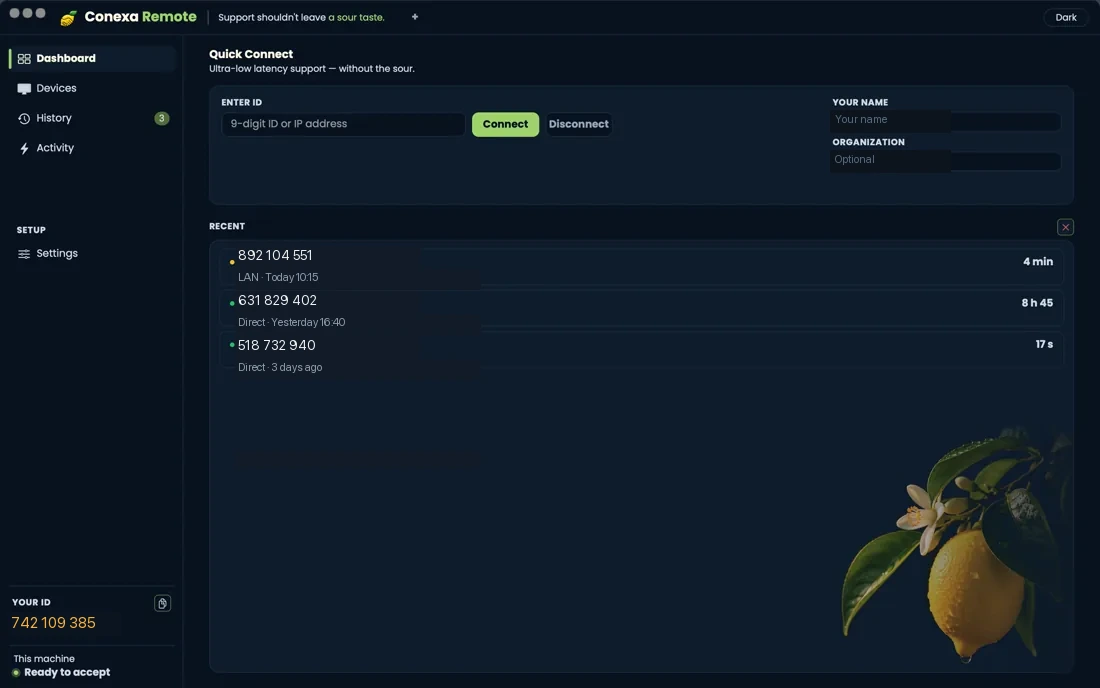1100x688 pixels.
Task: Click the Dashboard grid icon in sidebar
Action: 24,59
